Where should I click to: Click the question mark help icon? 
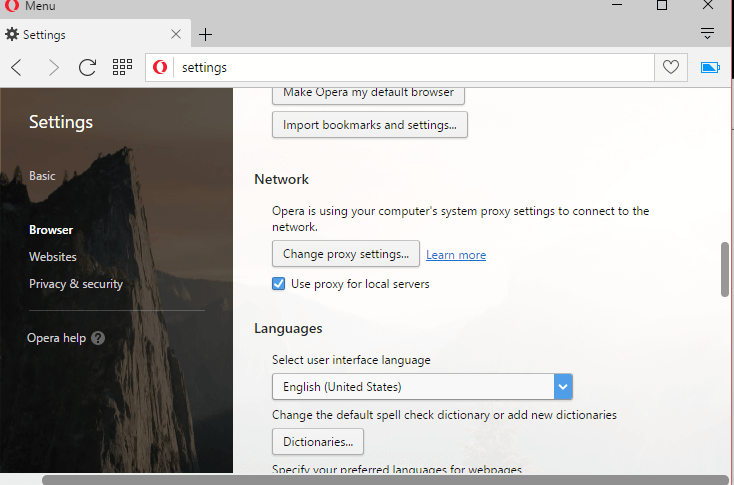(x=98, y=338)
